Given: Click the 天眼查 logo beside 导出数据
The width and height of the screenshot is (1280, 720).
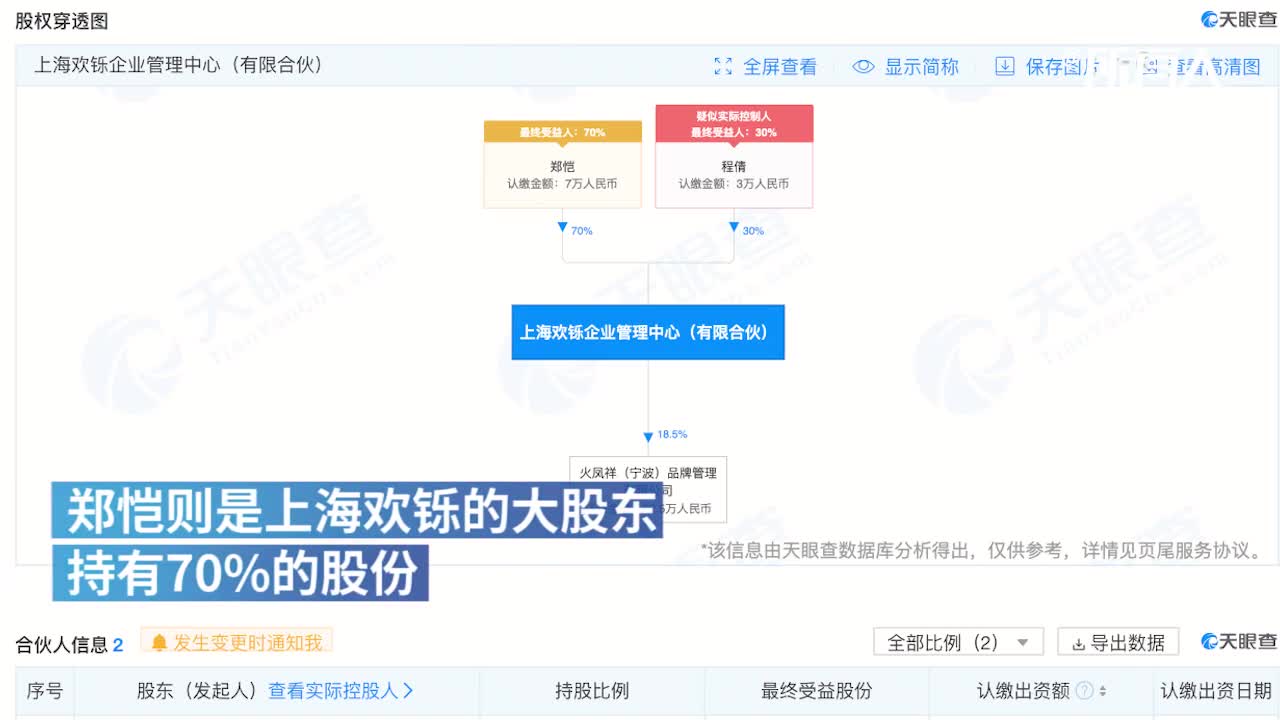Looking at the screenshot, I should [x=1239, y=642].
